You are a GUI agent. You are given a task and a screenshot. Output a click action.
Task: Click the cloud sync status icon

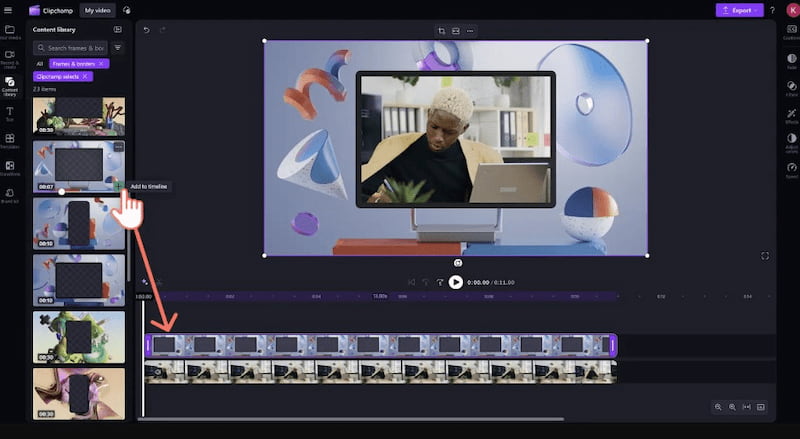127,10
